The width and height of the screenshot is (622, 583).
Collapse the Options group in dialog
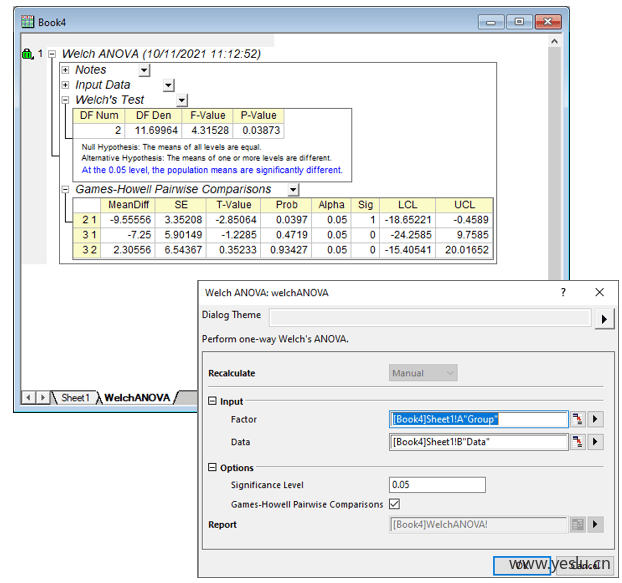213,467
